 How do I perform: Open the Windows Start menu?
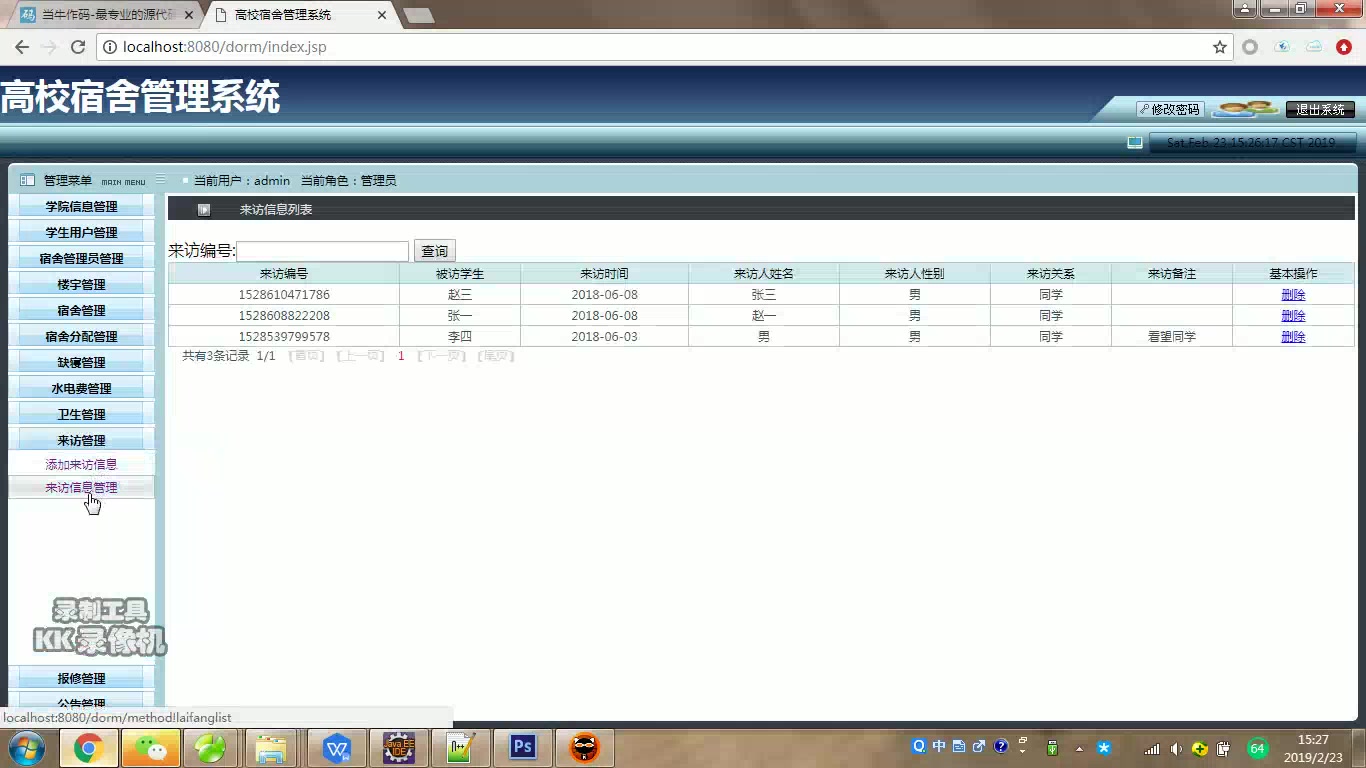[x=26, y=748]
